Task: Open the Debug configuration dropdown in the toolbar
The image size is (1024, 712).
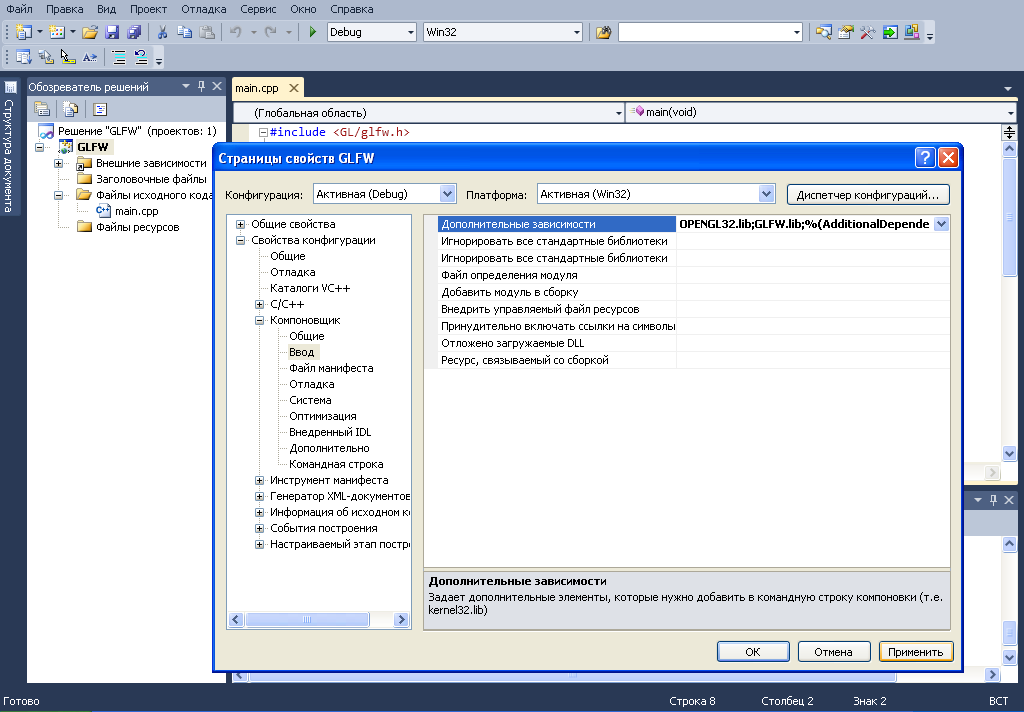Action: coord(410,32)
